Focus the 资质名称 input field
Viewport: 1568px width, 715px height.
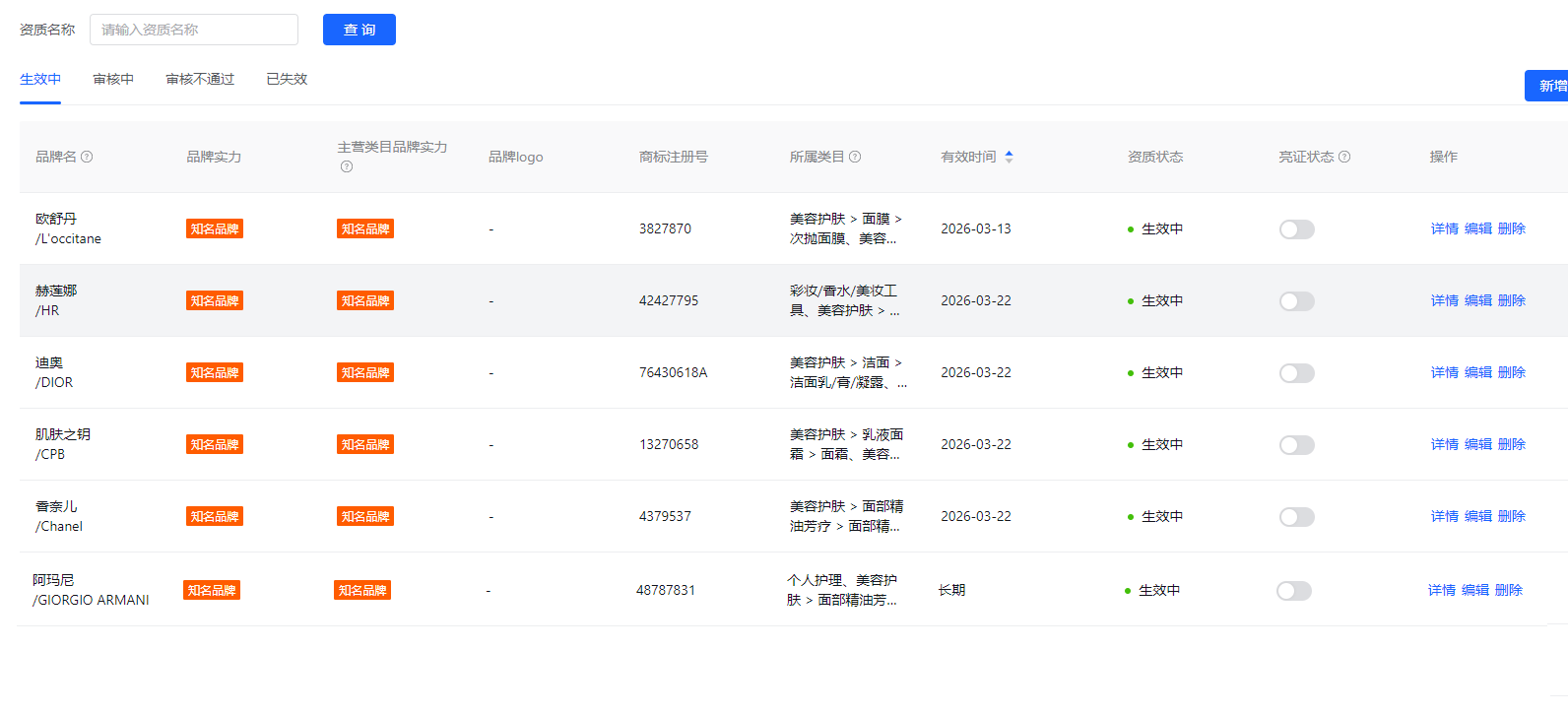194,30
